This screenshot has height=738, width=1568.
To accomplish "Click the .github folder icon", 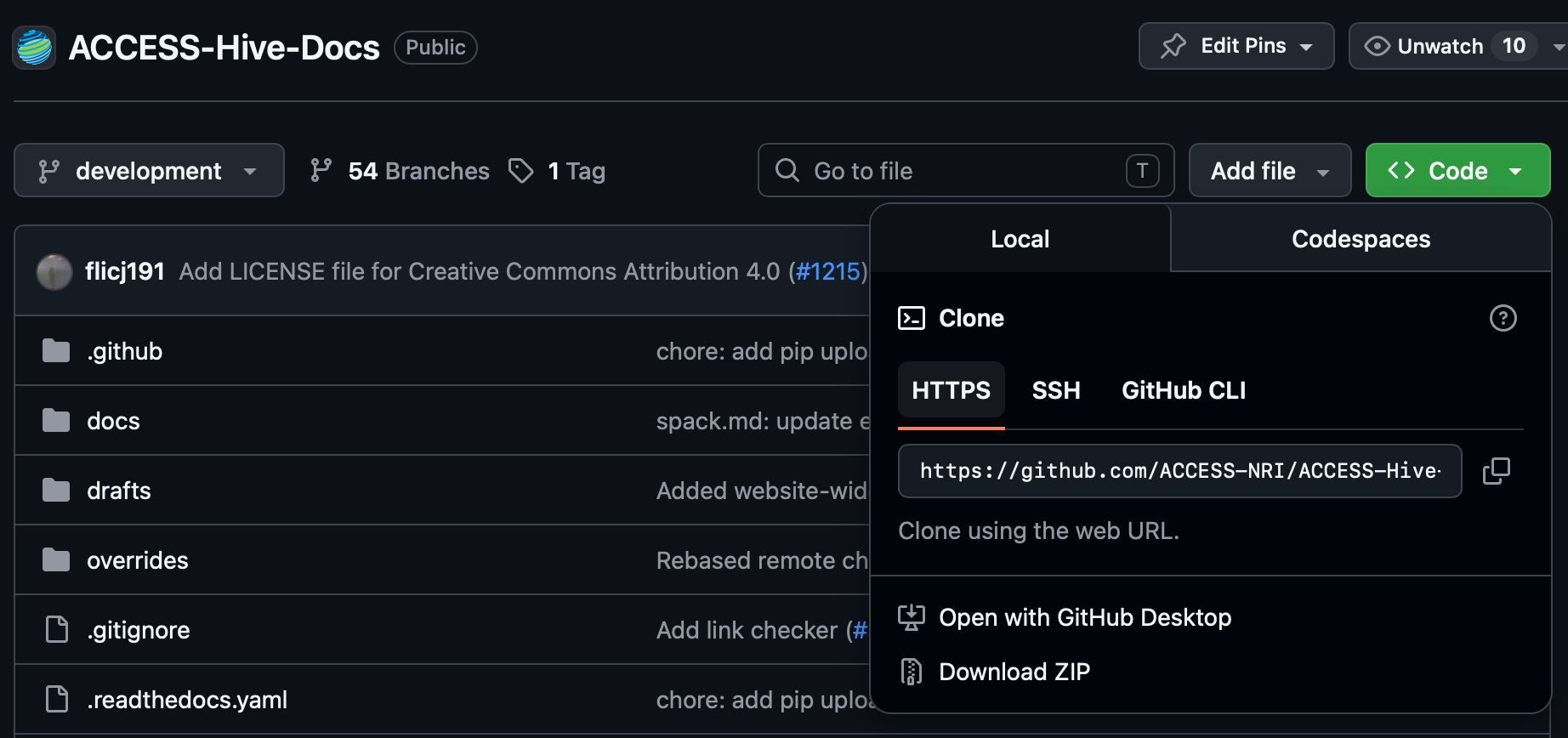I will click(56, 350).
